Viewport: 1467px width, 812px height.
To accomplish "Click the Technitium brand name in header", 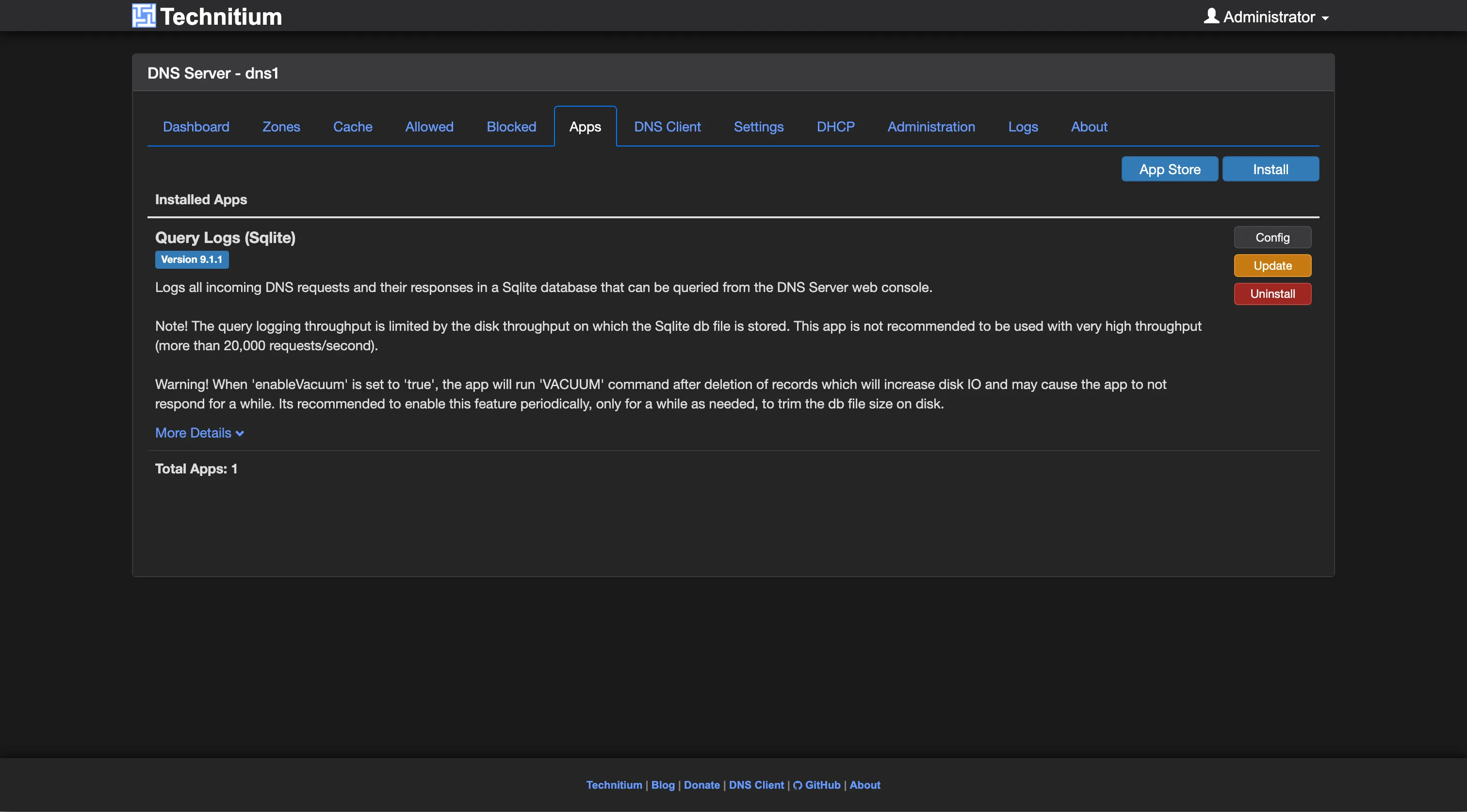I will point(221,16).
